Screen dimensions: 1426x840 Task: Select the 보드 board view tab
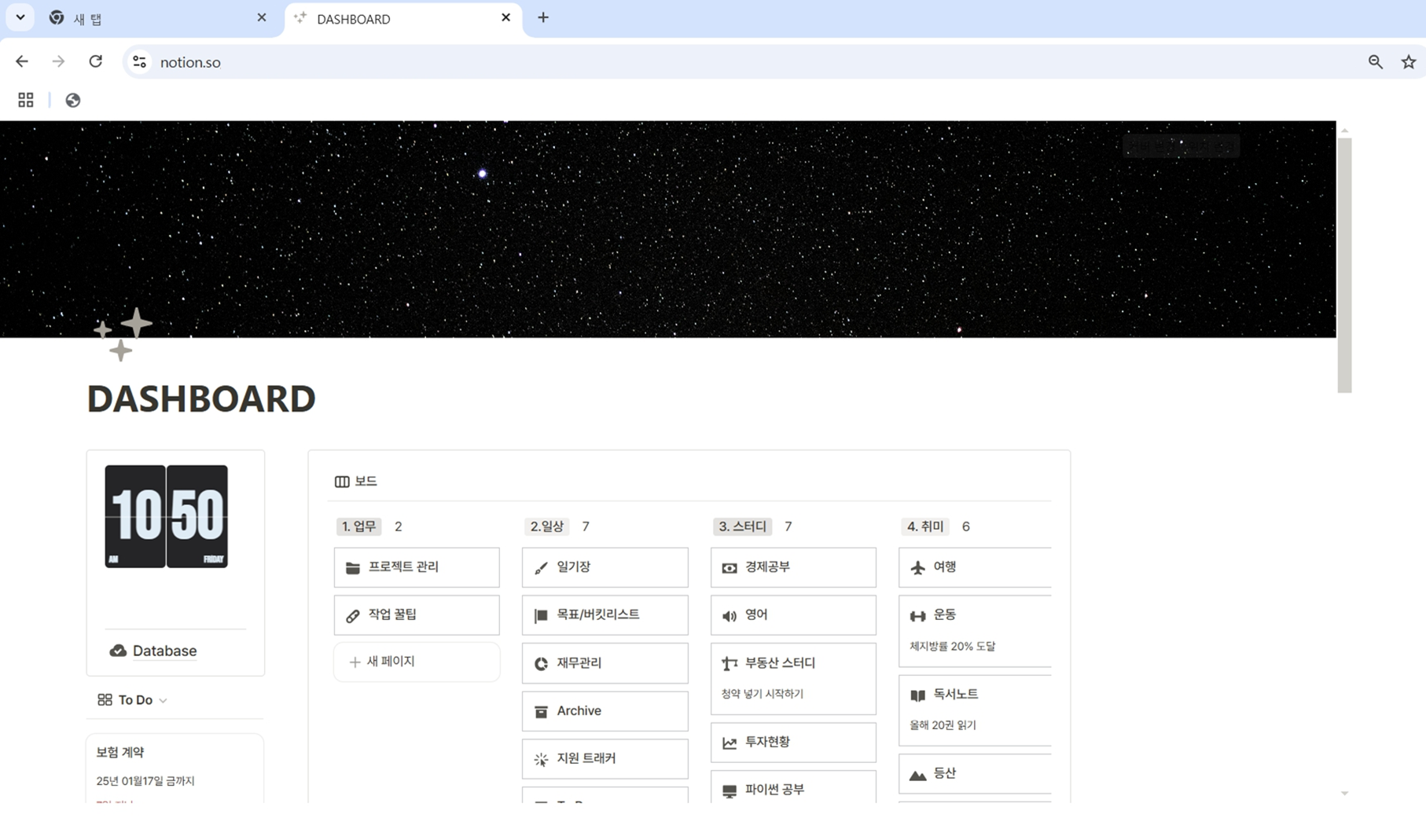tap(356, 481)
